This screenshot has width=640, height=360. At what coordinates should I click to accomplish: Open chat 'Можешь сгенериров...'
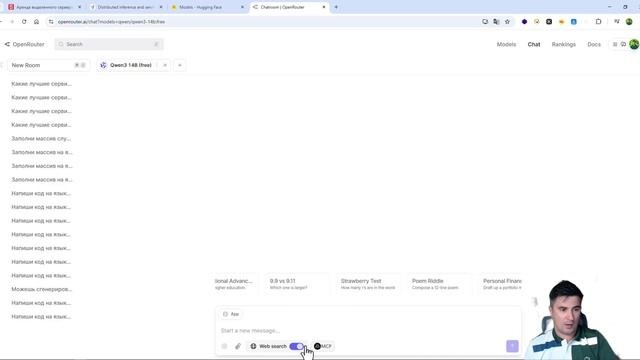[x=42, y=289]
